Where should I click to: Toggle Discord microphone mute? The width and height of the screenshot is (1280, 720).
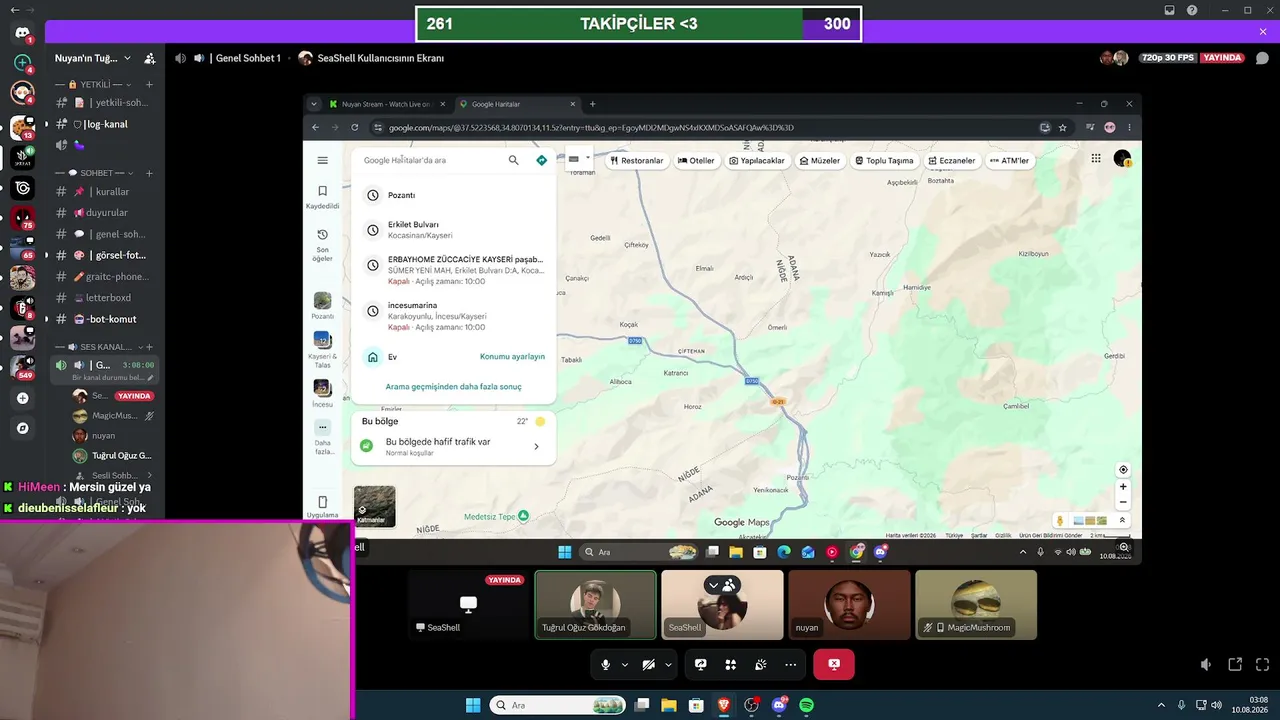pyautogui.click(x=605, y=664)
